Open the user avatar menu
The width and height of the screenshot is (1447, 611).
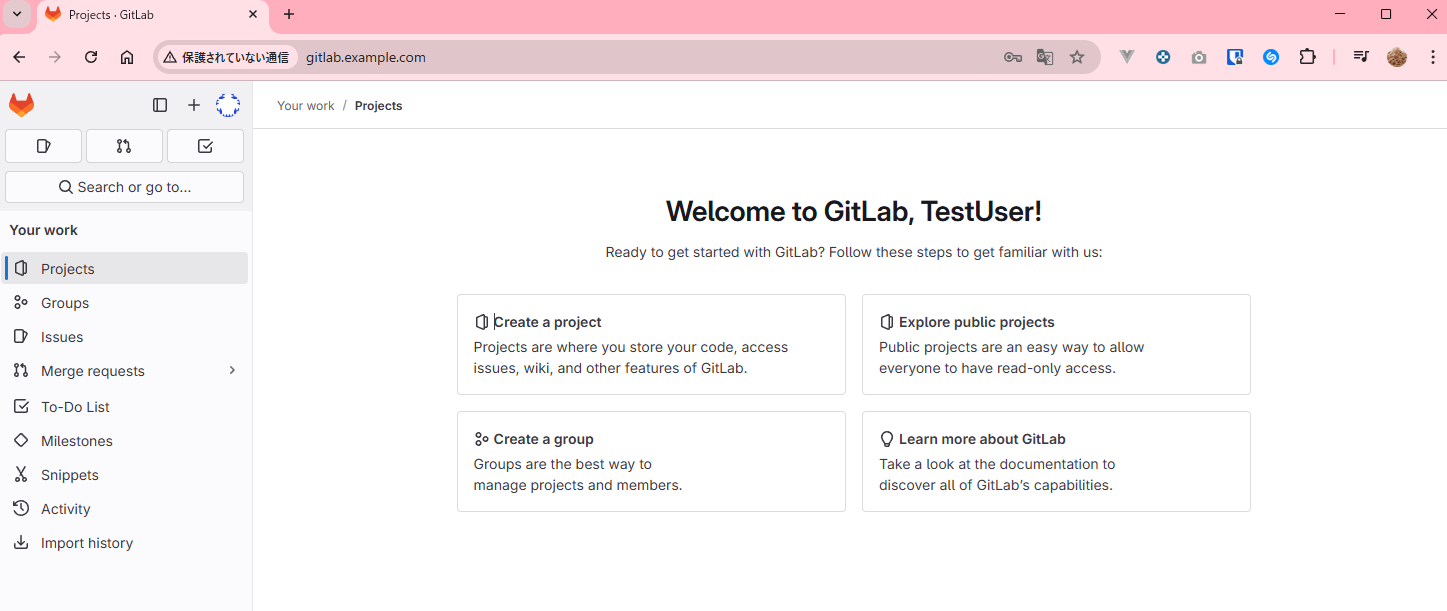tap(228, 105)
